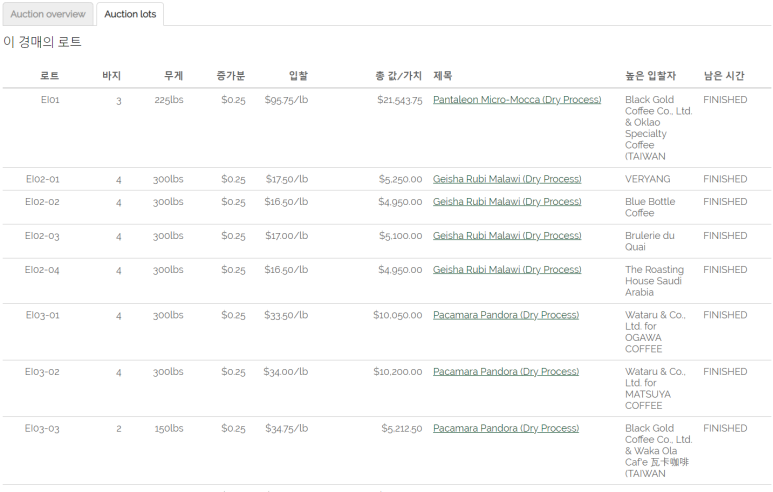Click FINISHED status in row EI01
The image size is (773, 492).
pos(725,100)
